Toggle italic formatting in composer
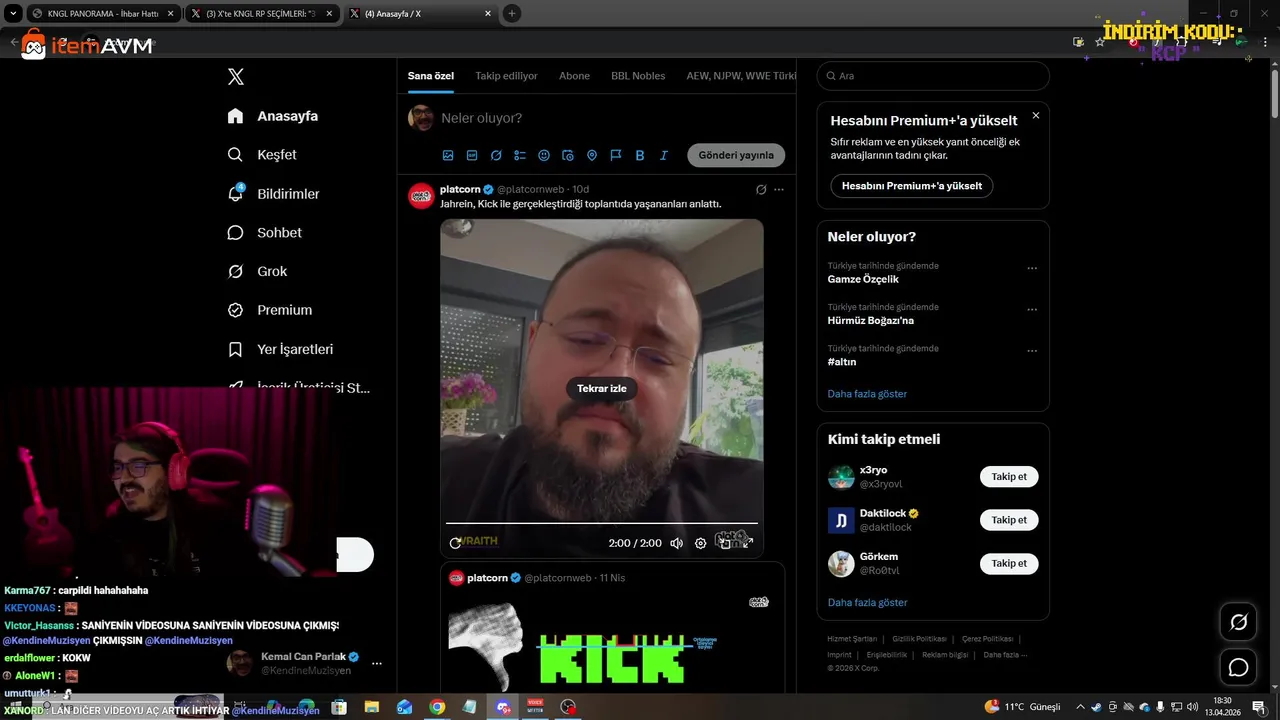The width and height of the screenshot is (1280, 720). pos(663,156)
